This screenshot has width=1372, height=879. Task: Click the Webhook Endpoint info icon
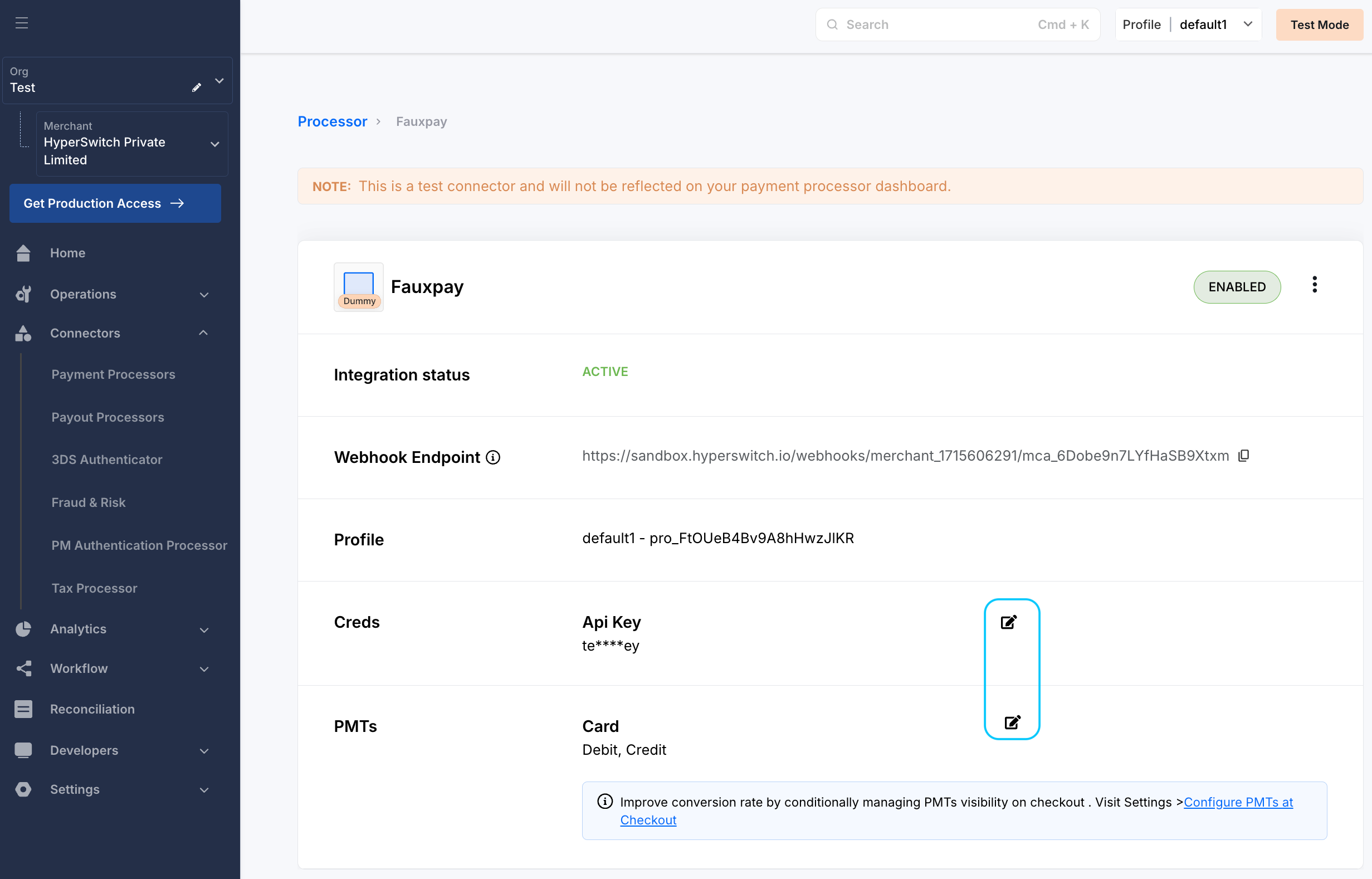tap(493, 457)
